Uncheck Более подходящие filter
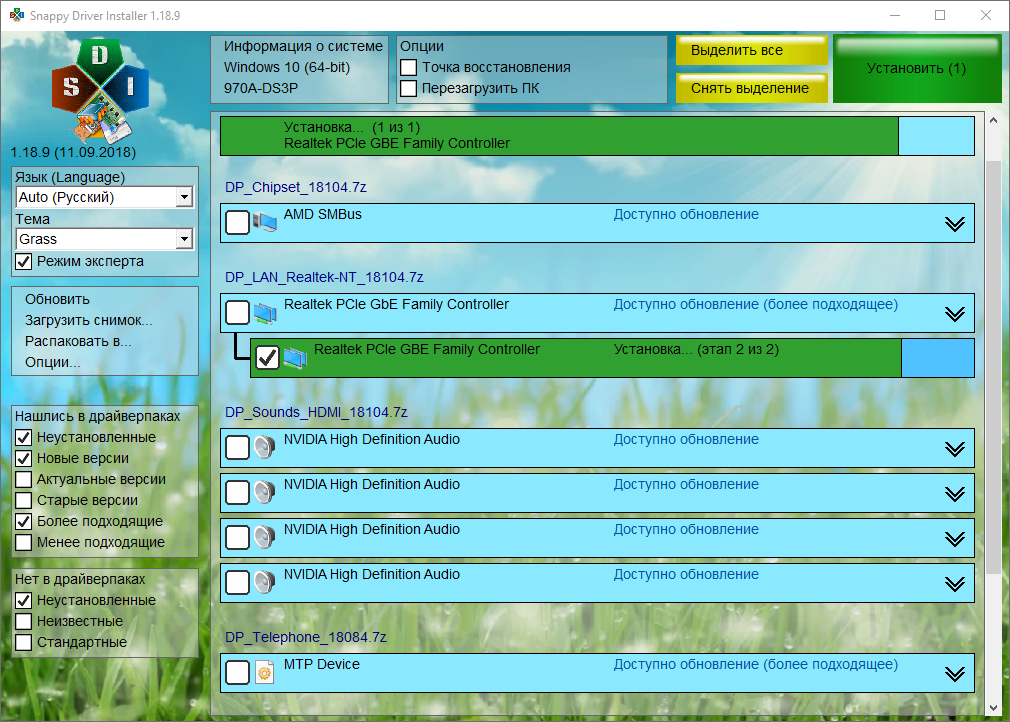The height and width of the screenshot is (722, 1010). 24,522
